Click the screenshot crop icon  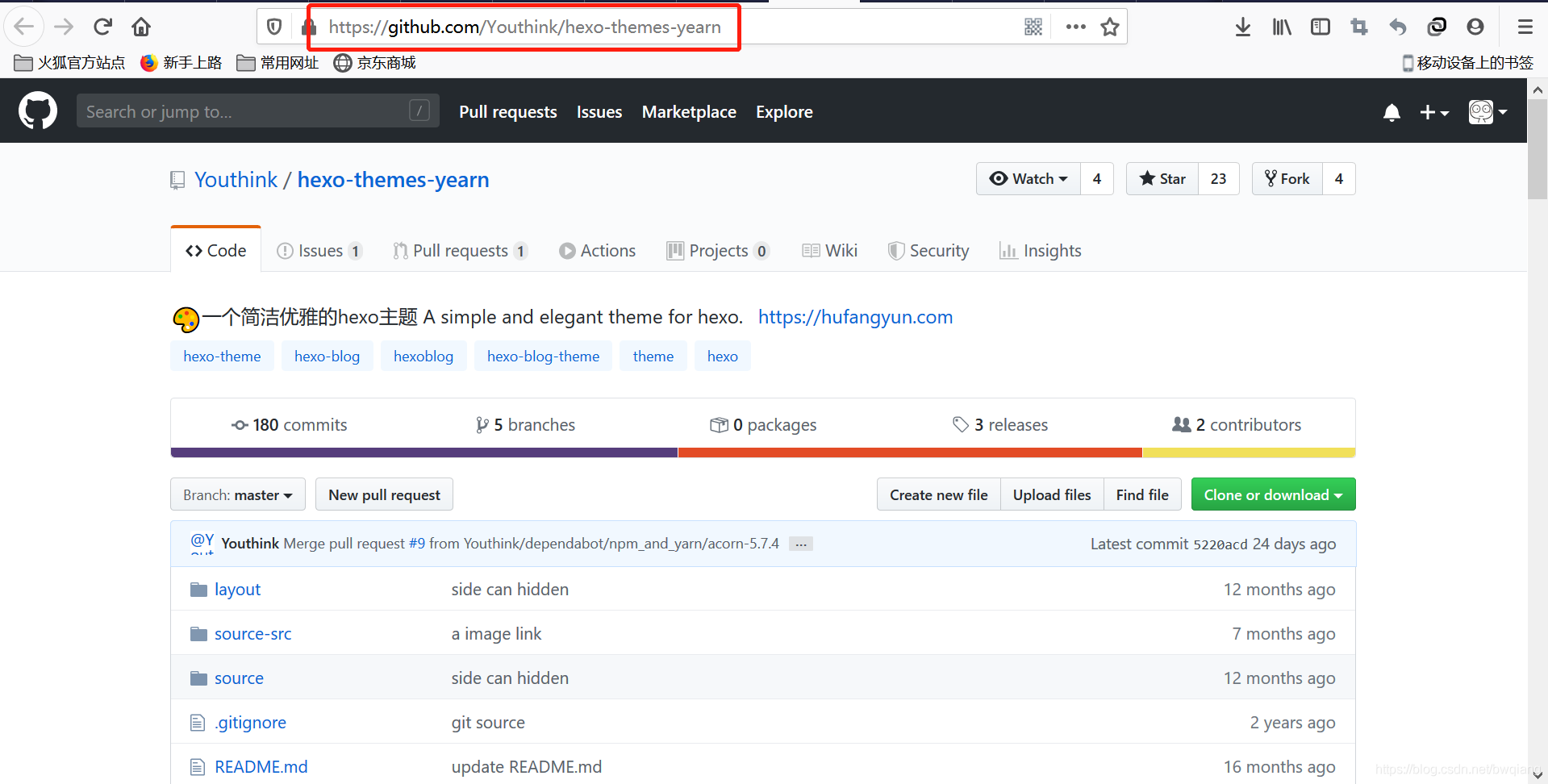coord(1359,27)
